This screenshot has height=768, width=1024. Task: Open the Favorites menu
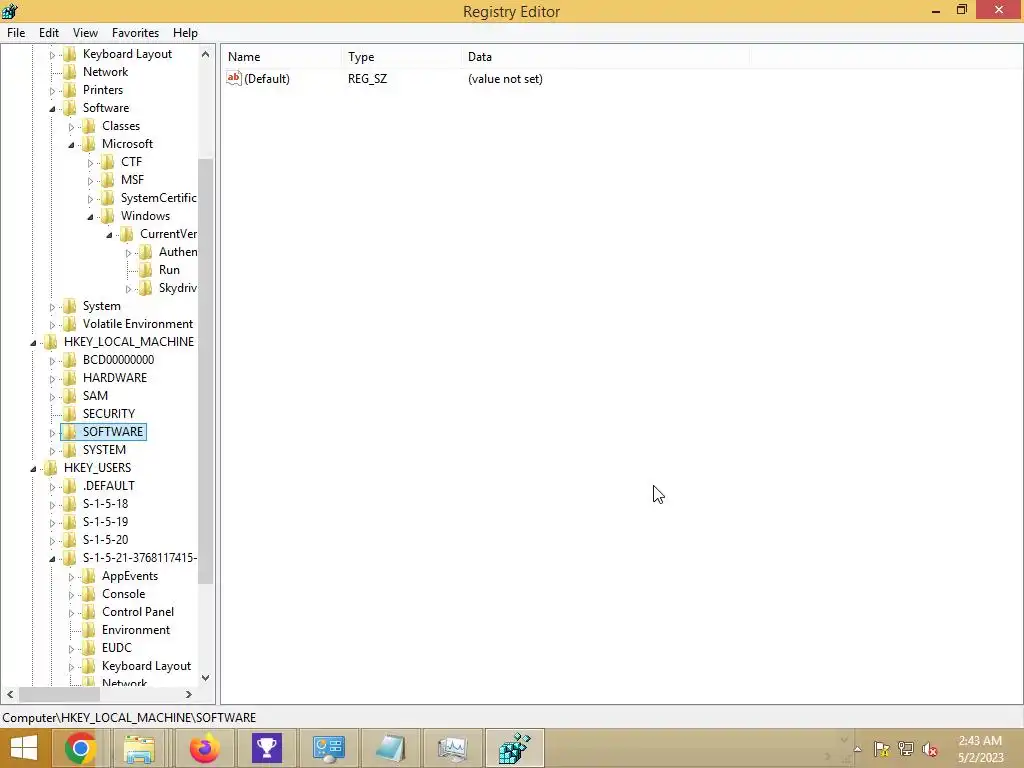click(x=135, y=33)
